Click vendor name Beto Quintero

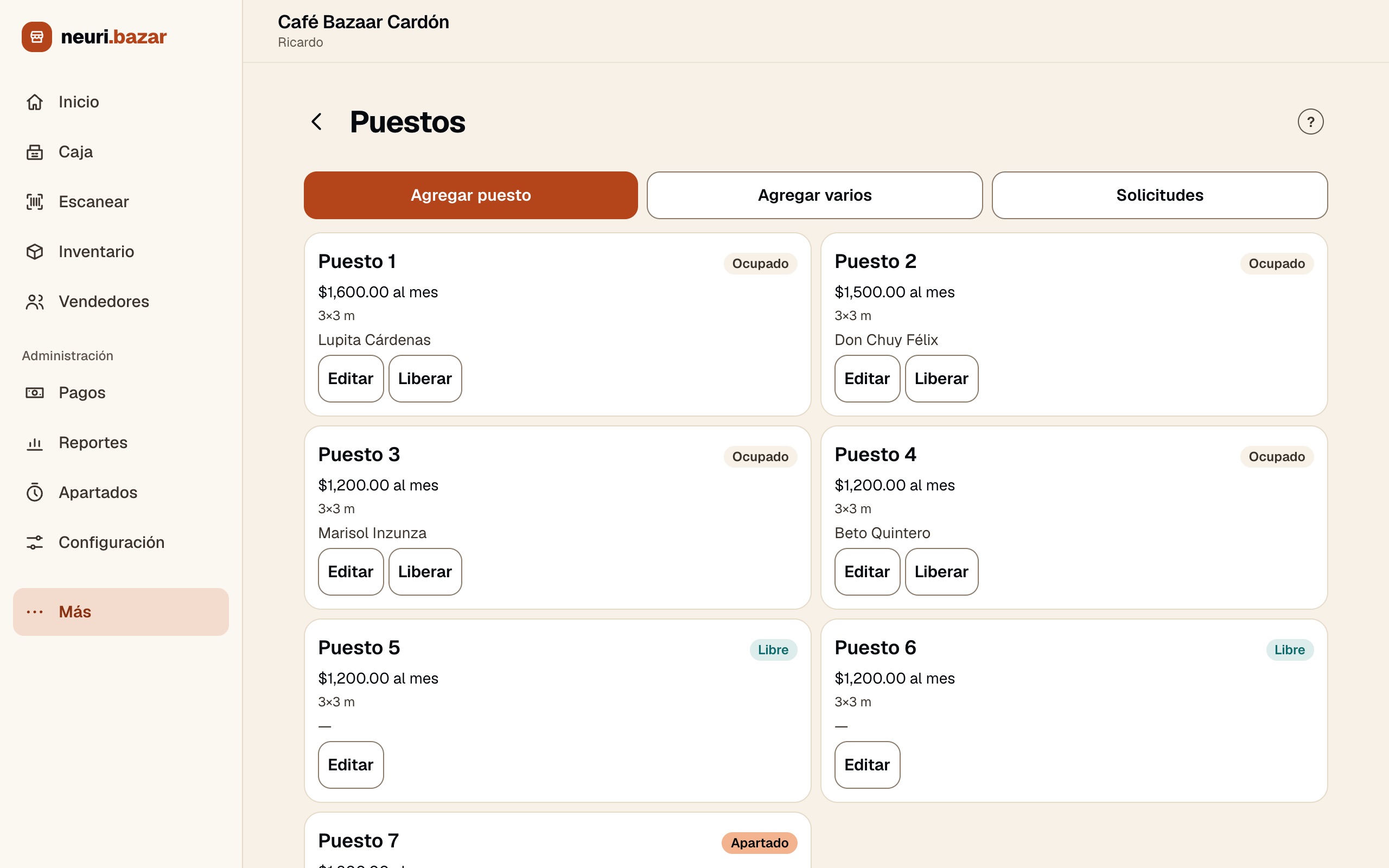point(882,533)
